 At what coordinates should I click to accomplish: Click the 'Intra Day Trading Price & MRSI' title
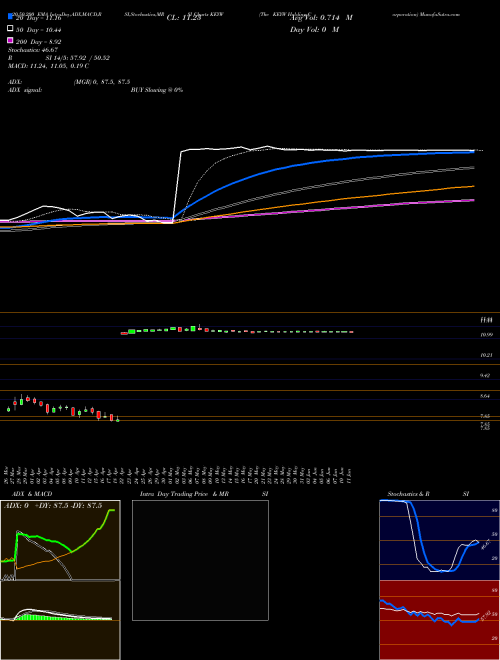[x=204, y=494]
